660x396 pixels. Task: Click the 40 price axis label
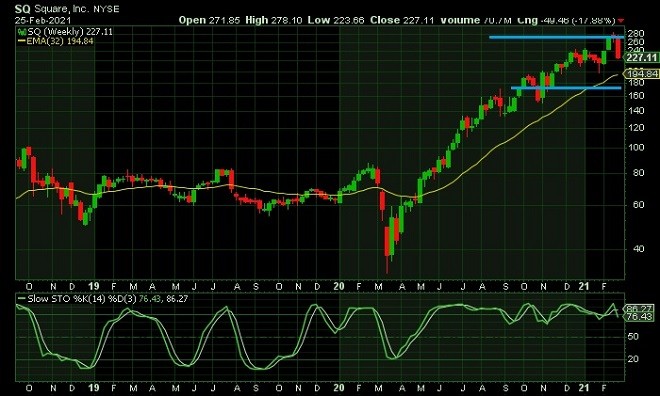pos(639,249)
